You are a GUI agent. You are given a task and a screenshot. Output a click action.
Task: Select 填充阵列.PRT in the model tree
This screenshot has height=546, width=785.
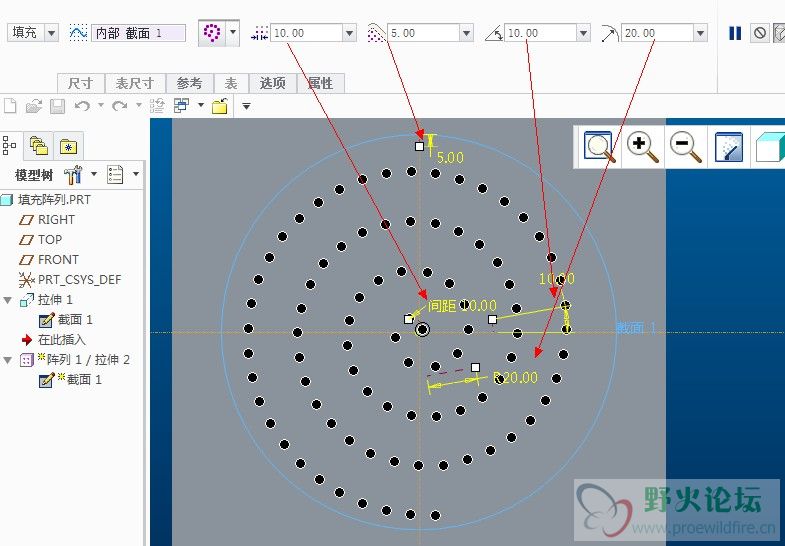point(54,200)
